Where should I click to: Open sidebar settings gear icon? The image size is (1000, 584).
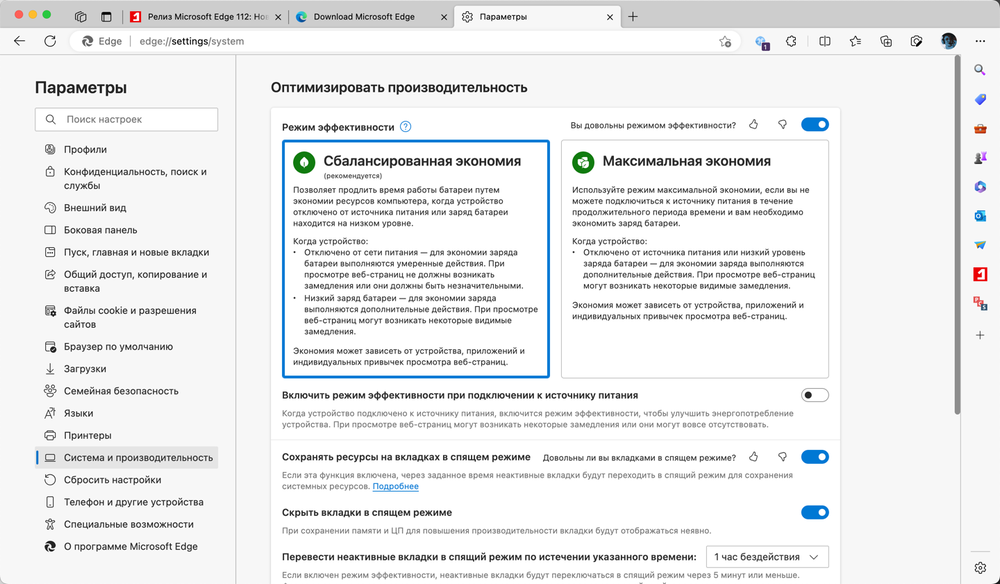[x=980, y=567]
